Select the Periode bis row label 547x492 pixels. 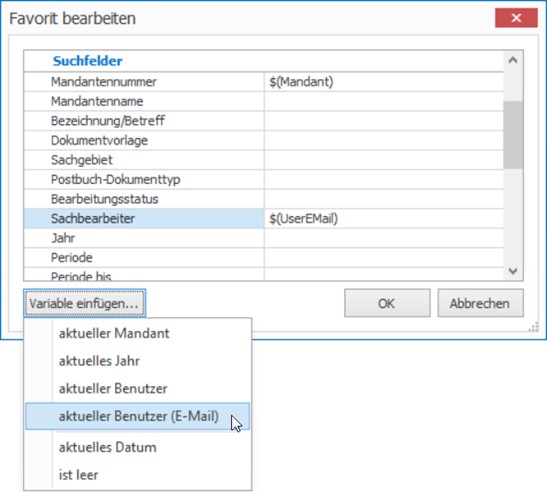(x=81, y=276)
